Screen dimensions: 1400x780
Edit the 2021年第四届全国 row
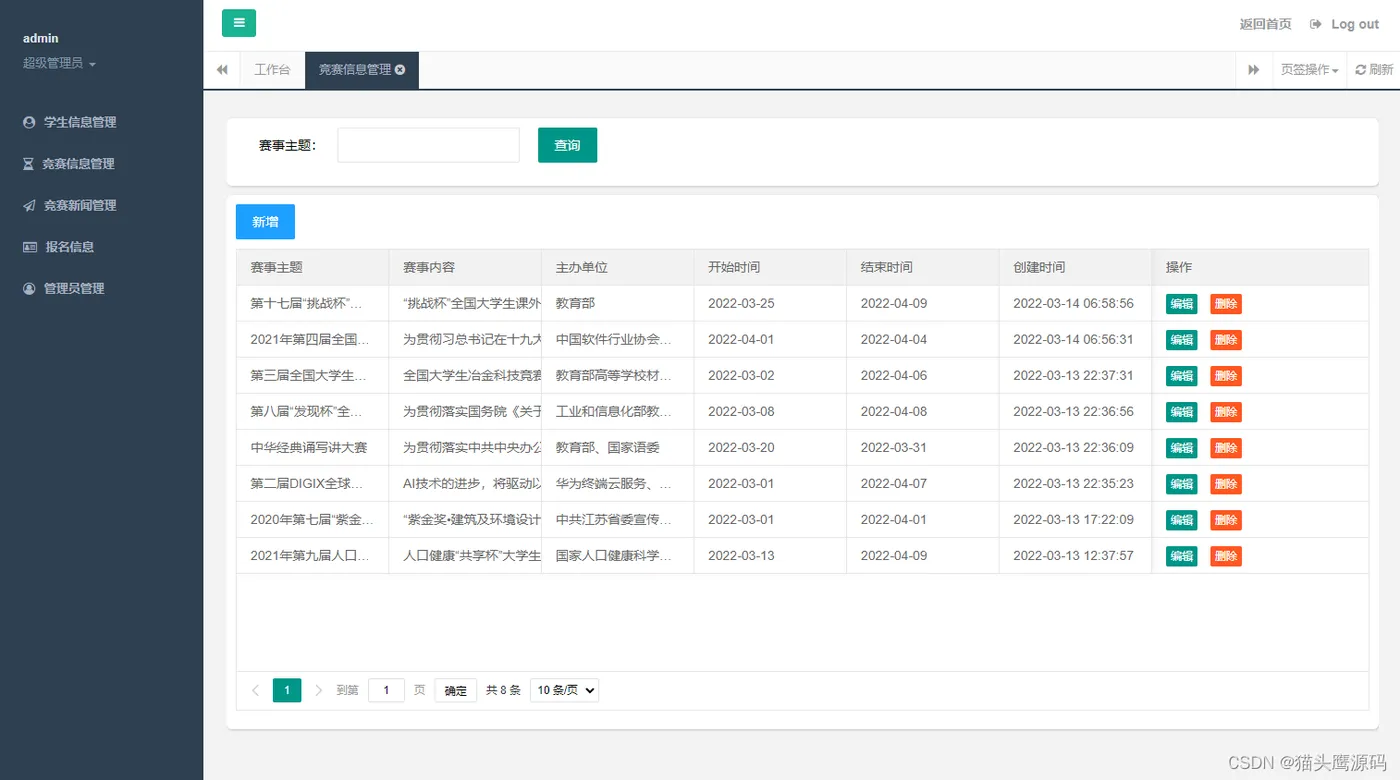[x=1181, y=340]
